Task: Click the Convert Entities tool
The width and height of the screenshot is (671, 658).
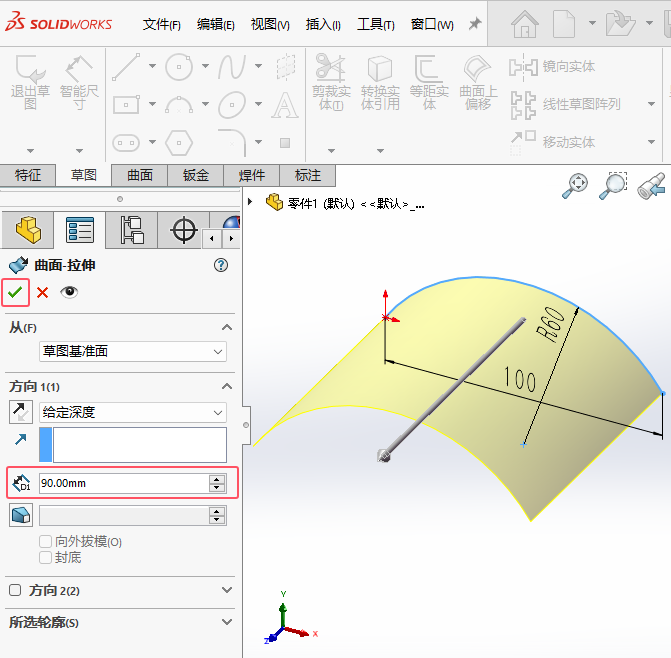Action: point(380,81)
